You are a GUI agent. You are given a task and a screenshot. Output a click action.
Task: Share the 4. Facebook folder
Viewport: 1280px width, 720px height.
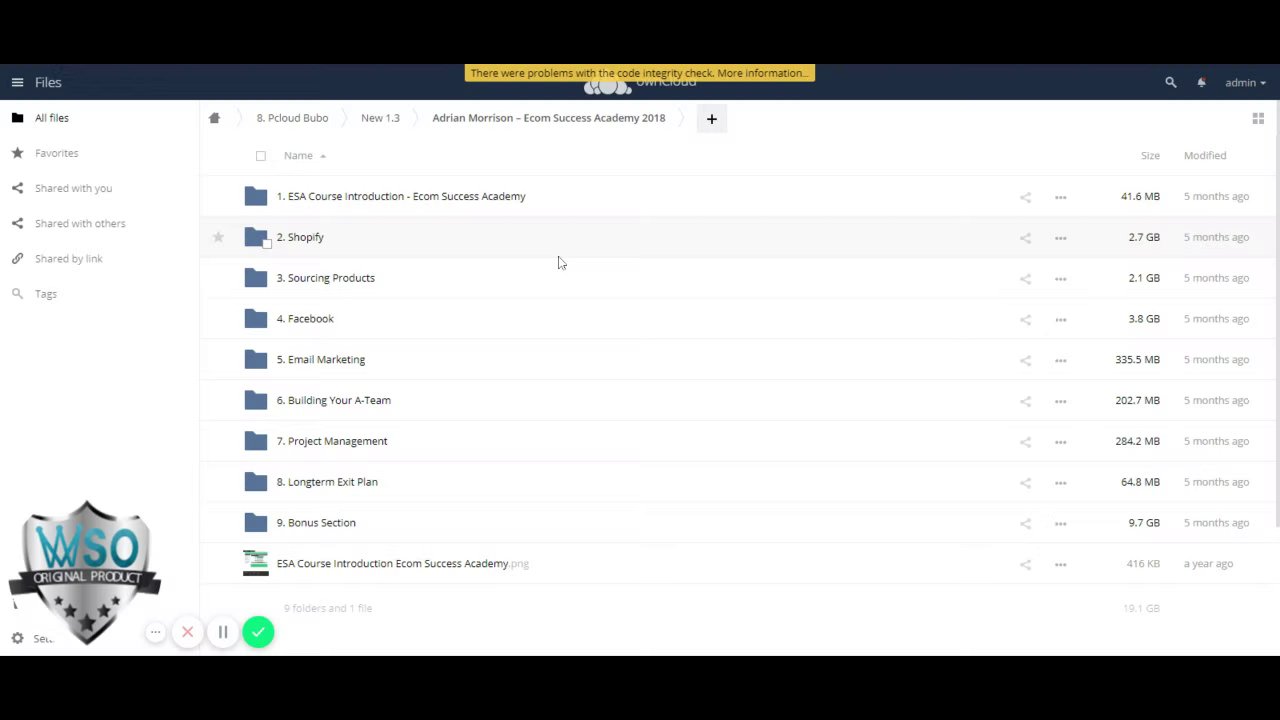[x=1025, y=319]
